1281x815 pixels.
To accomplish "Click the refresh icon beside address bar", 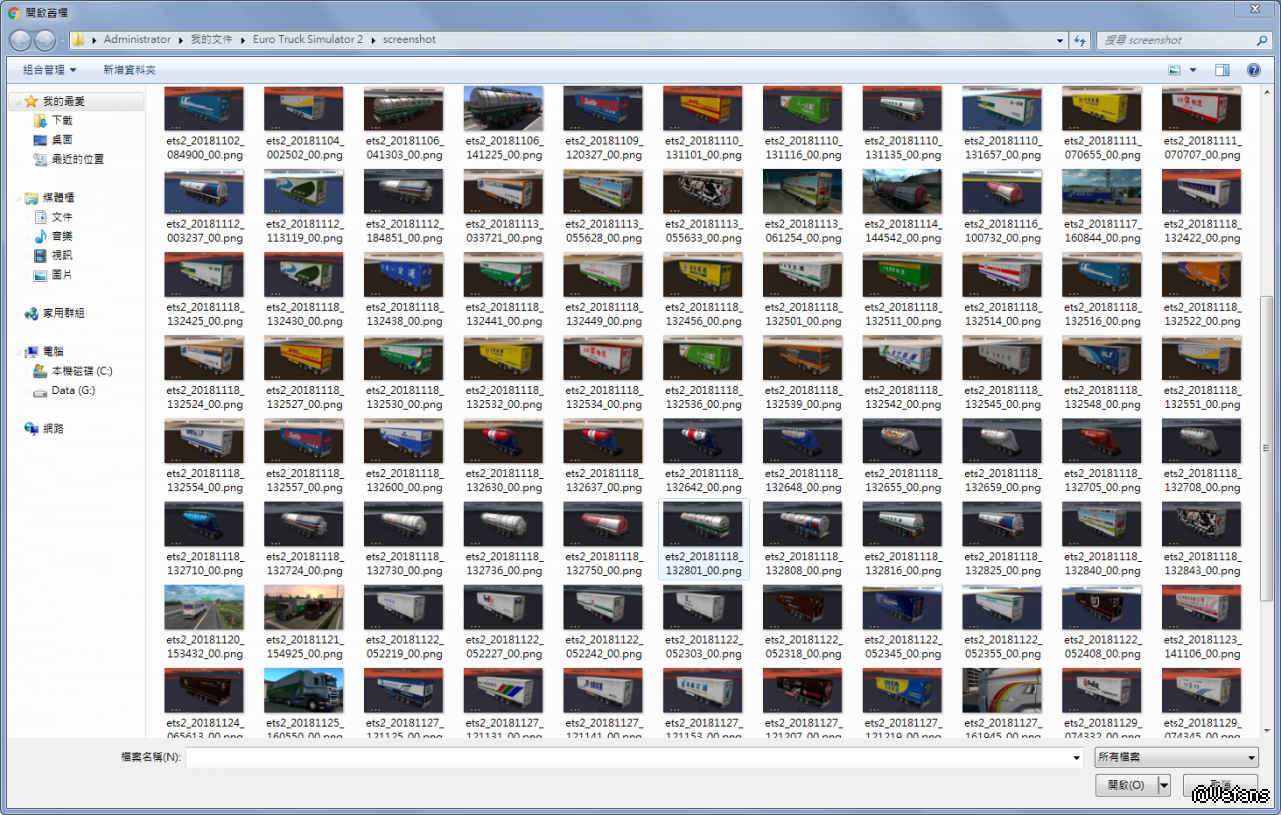I will pyautogui.click(x=1080, y=40).
